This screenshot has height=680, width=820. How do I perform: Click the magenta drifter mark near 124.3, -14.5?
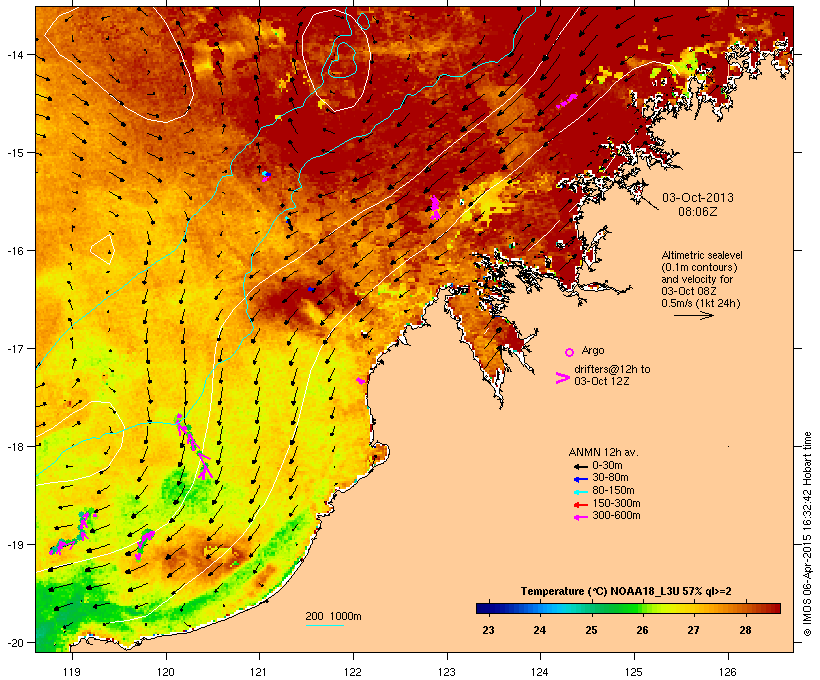click(x=567, y=100)
